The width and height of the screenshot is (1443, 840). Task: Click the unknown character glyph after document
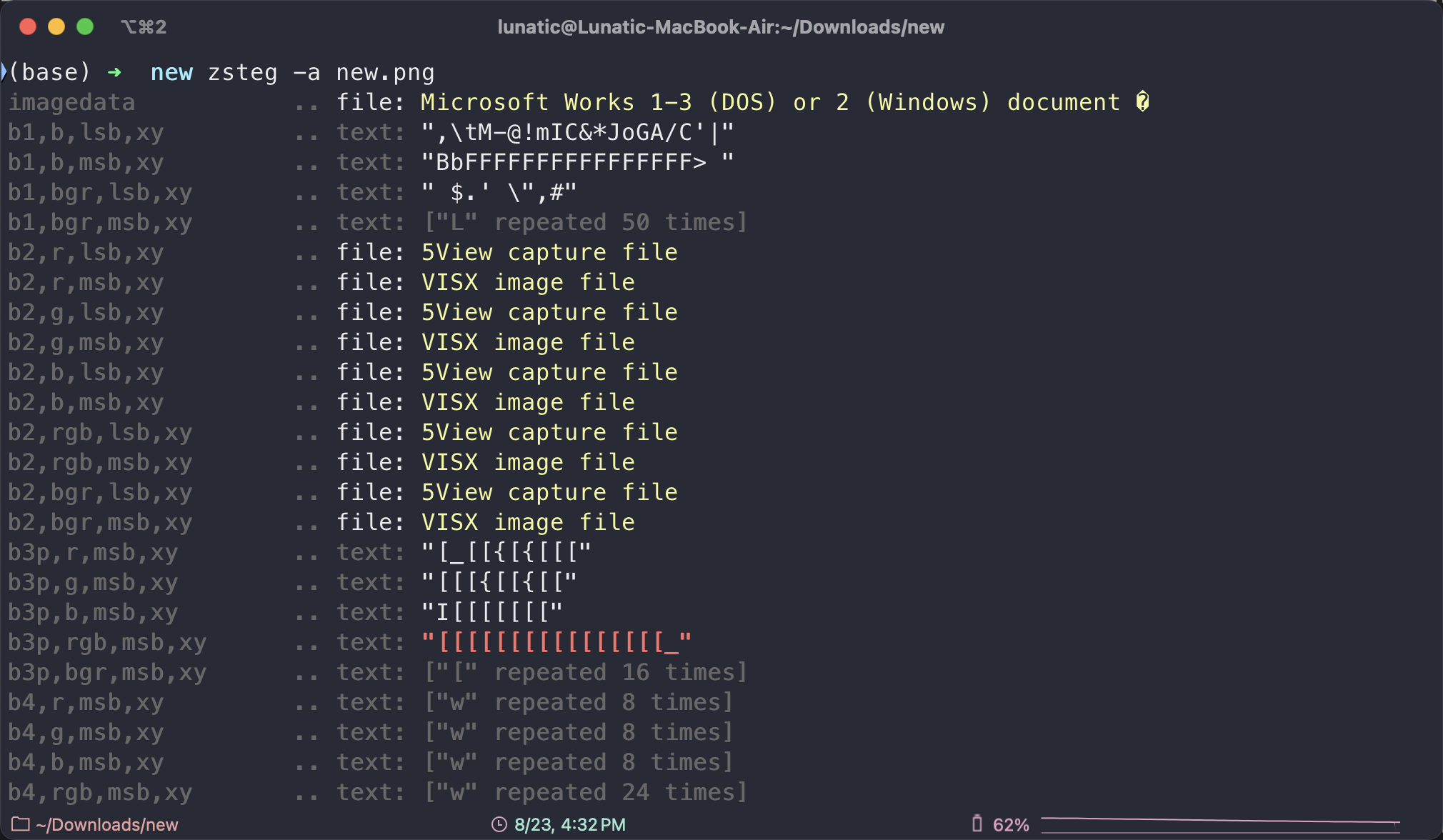(x=1142, y=102)
